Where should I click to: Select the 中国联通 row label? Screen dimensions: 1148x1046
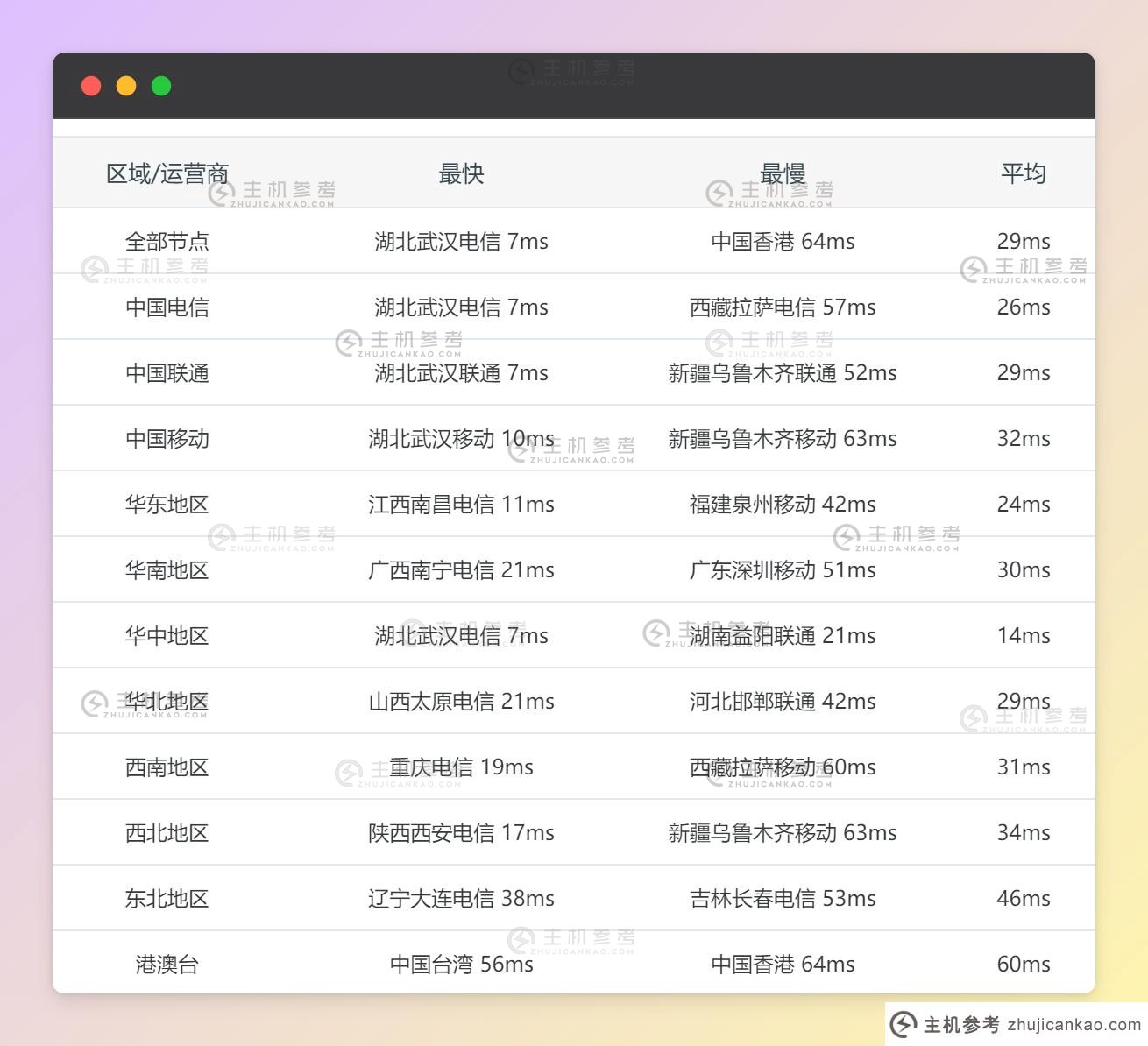(x=167, y=372)
